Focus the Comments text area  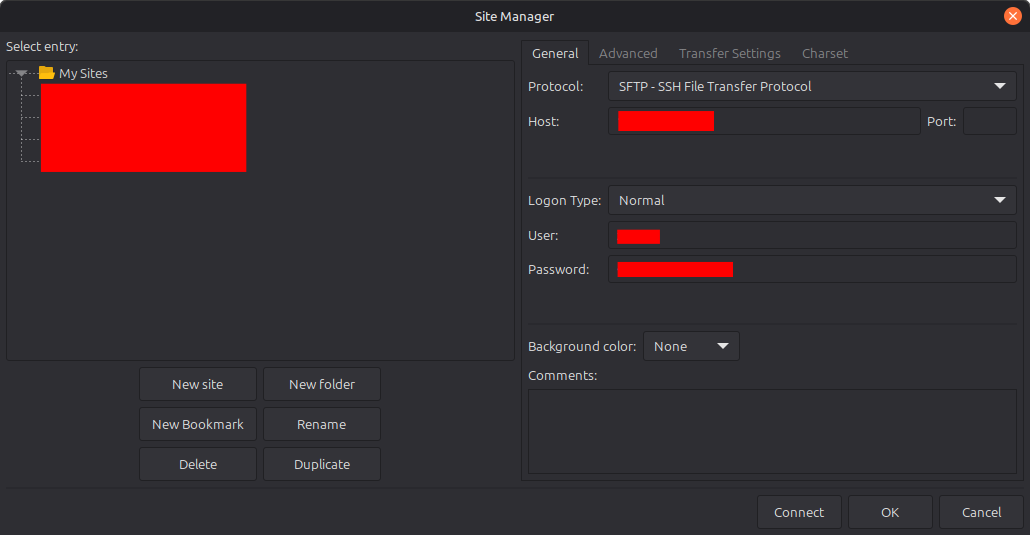(771, 431)
